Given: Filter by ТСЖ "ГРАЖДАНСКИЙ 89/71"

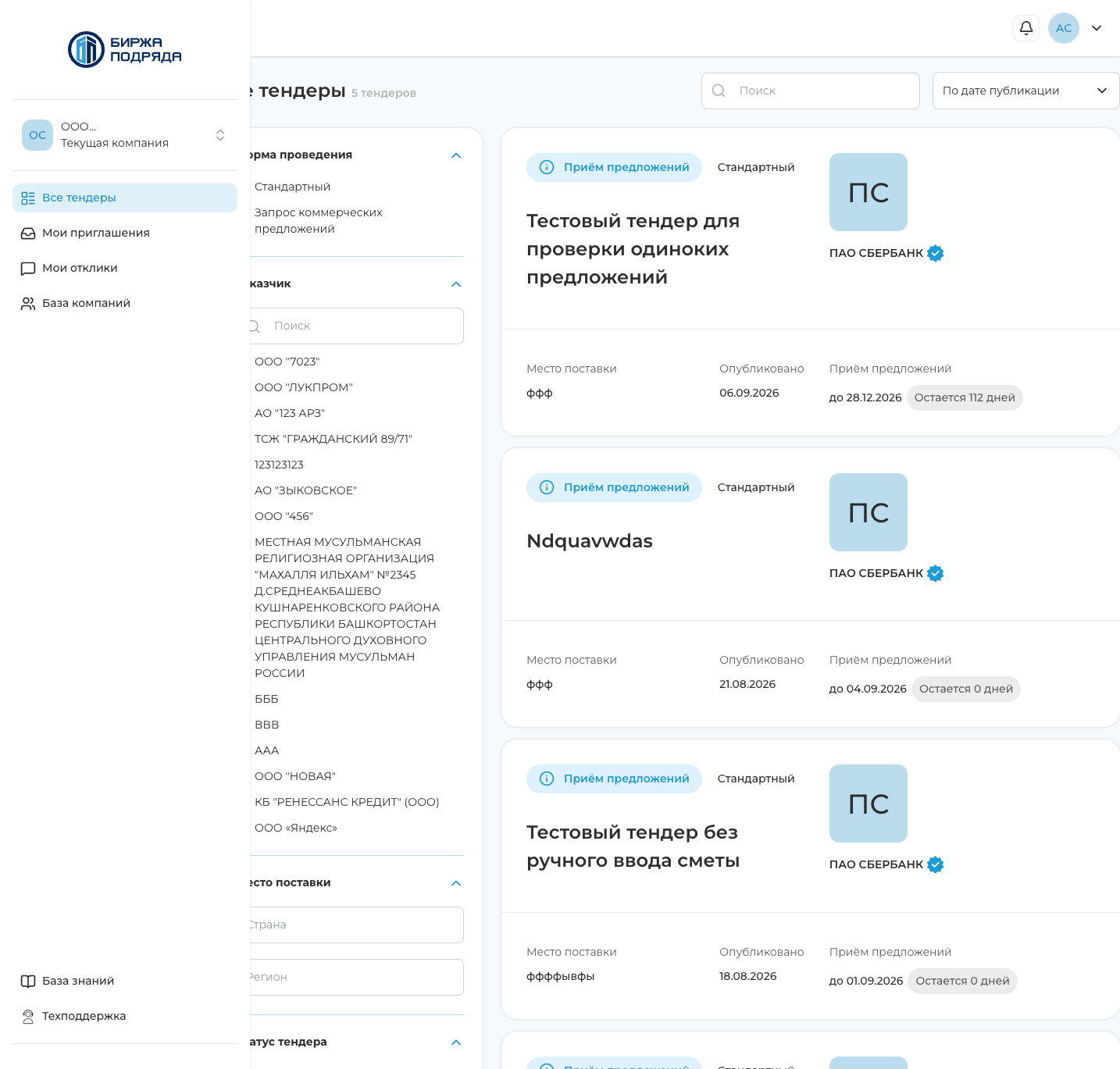Looking at the screenshot, I should point(334,440).
